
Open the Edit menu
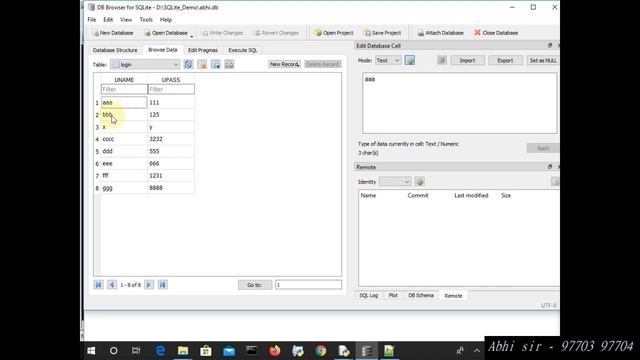pos(108,20)
